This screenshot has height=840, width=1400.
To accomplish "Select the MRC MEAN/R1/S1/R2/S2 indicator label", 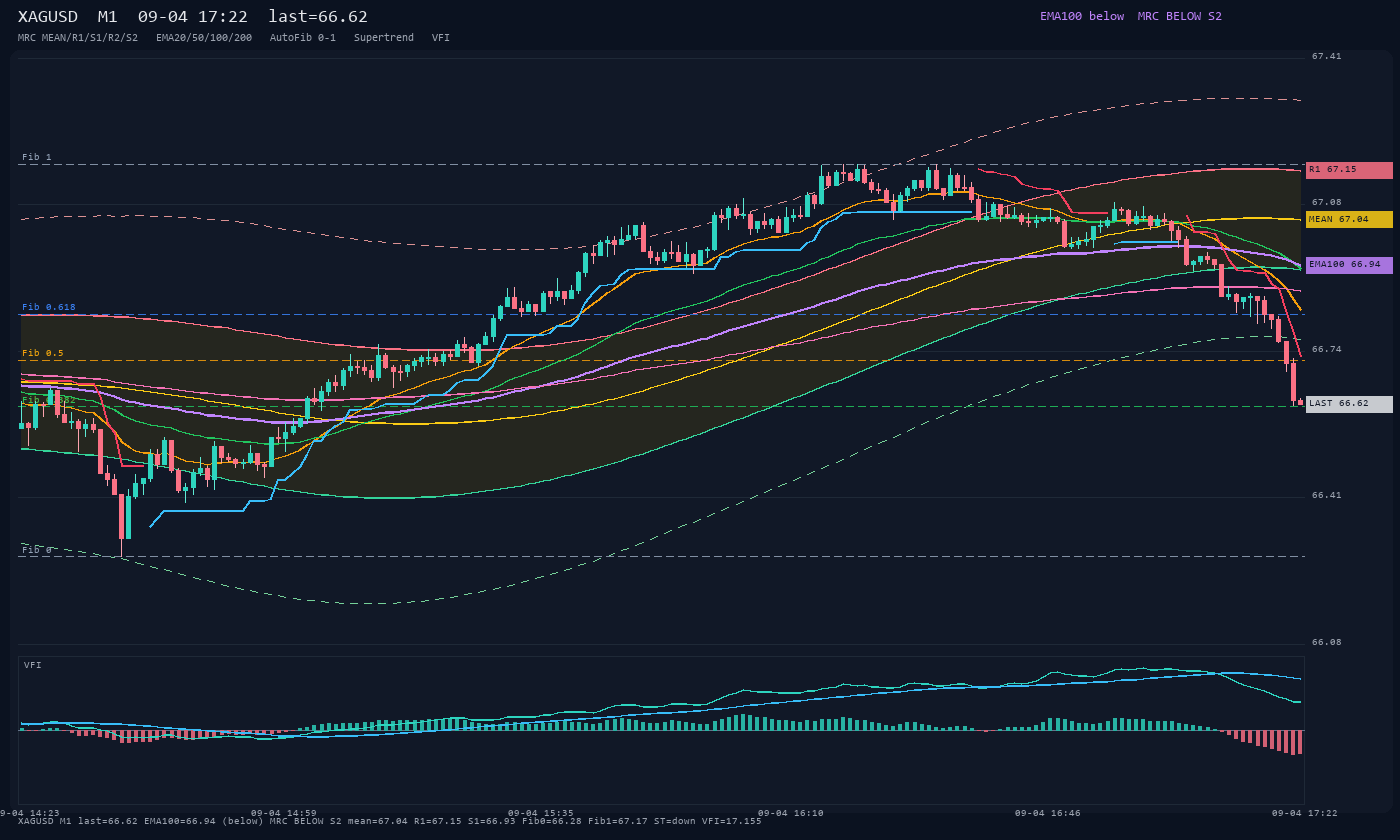I will click(78, 38).
